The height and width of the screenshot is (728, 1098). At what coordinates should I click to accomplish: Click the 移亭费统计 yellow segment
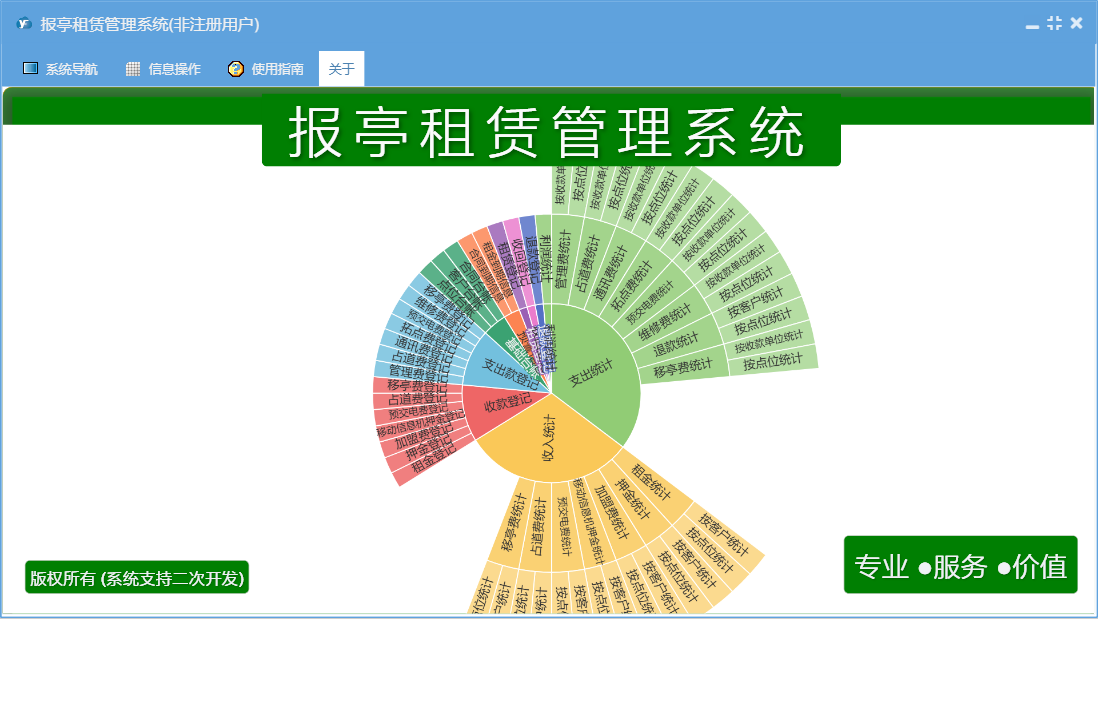[513, 522]
